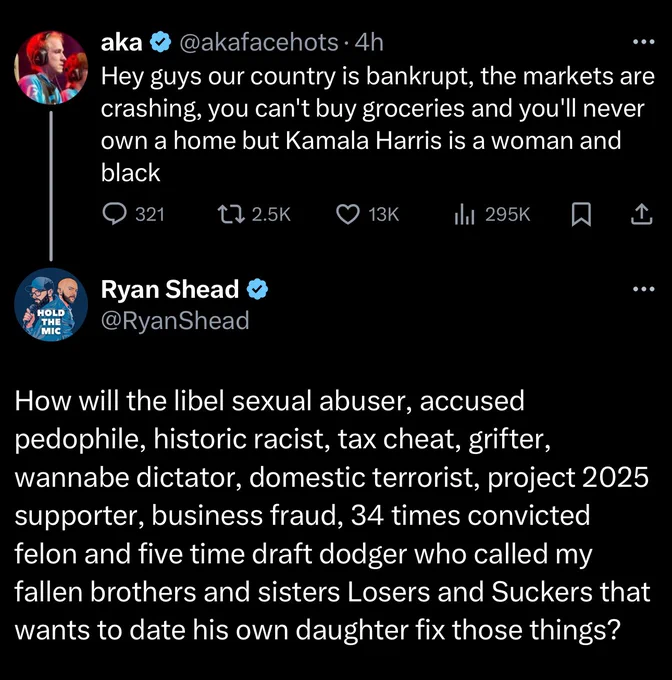
Task: Click Ryan Shead's blue verified badge
Action: 258,290
